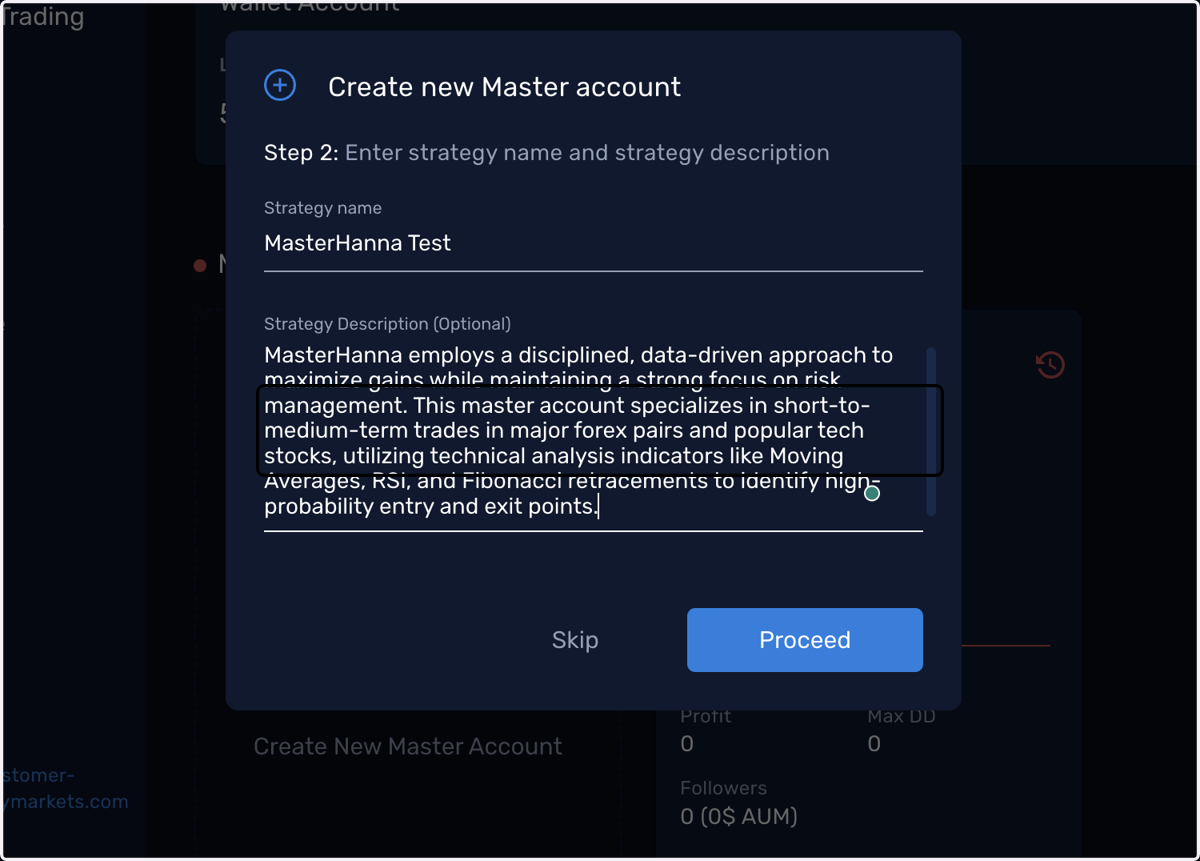Viewport: 1200px width, 861px height.
Task: Click the '0 (0$ AUM)' value
Action: 739,817
